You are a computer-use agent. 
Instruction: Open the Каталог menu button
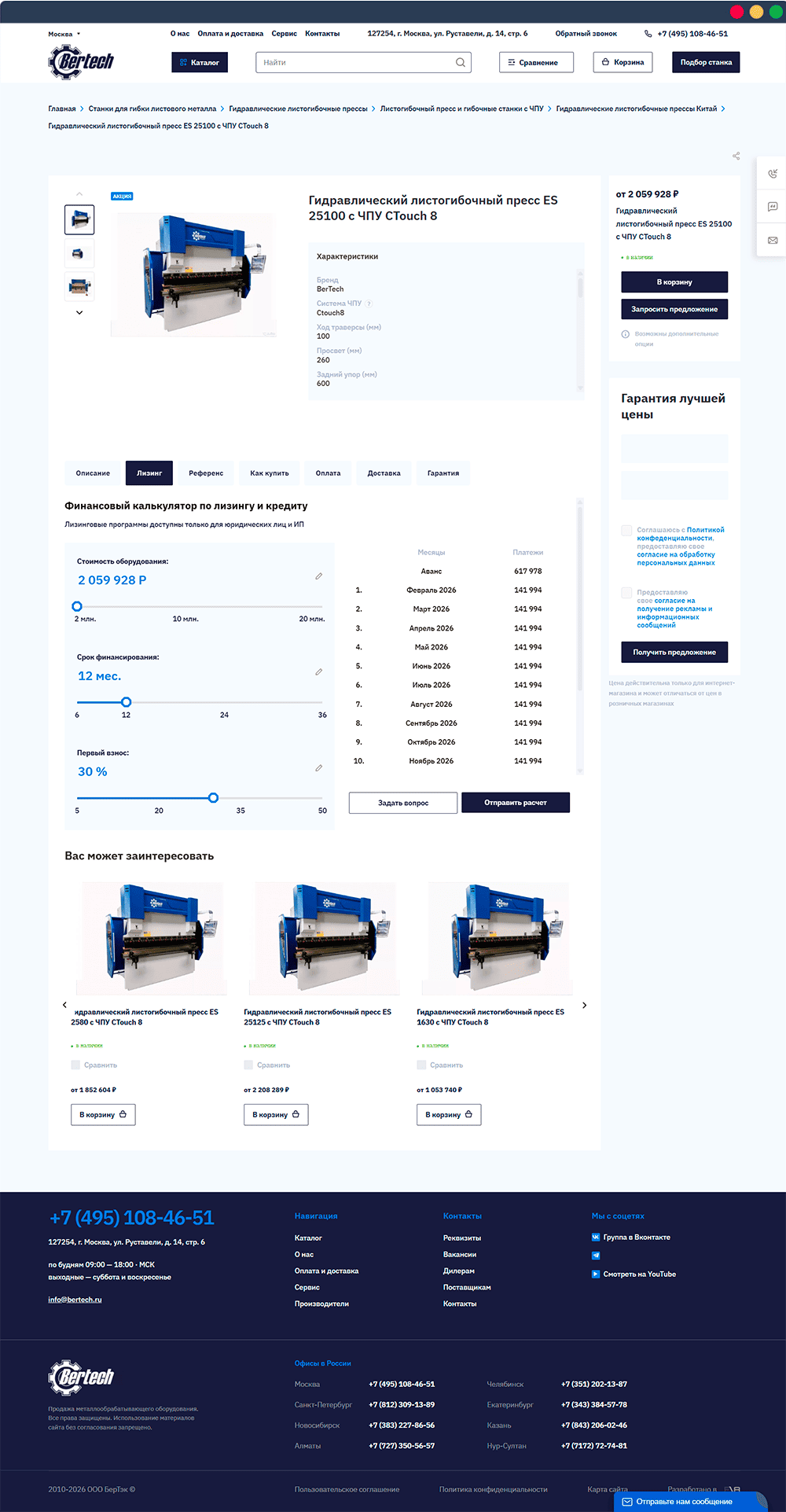pos(200,62)
